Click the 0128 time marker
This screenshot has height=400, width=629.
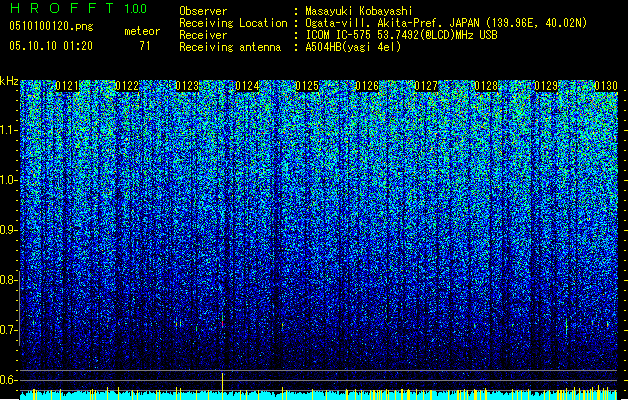tap(486, 86)
